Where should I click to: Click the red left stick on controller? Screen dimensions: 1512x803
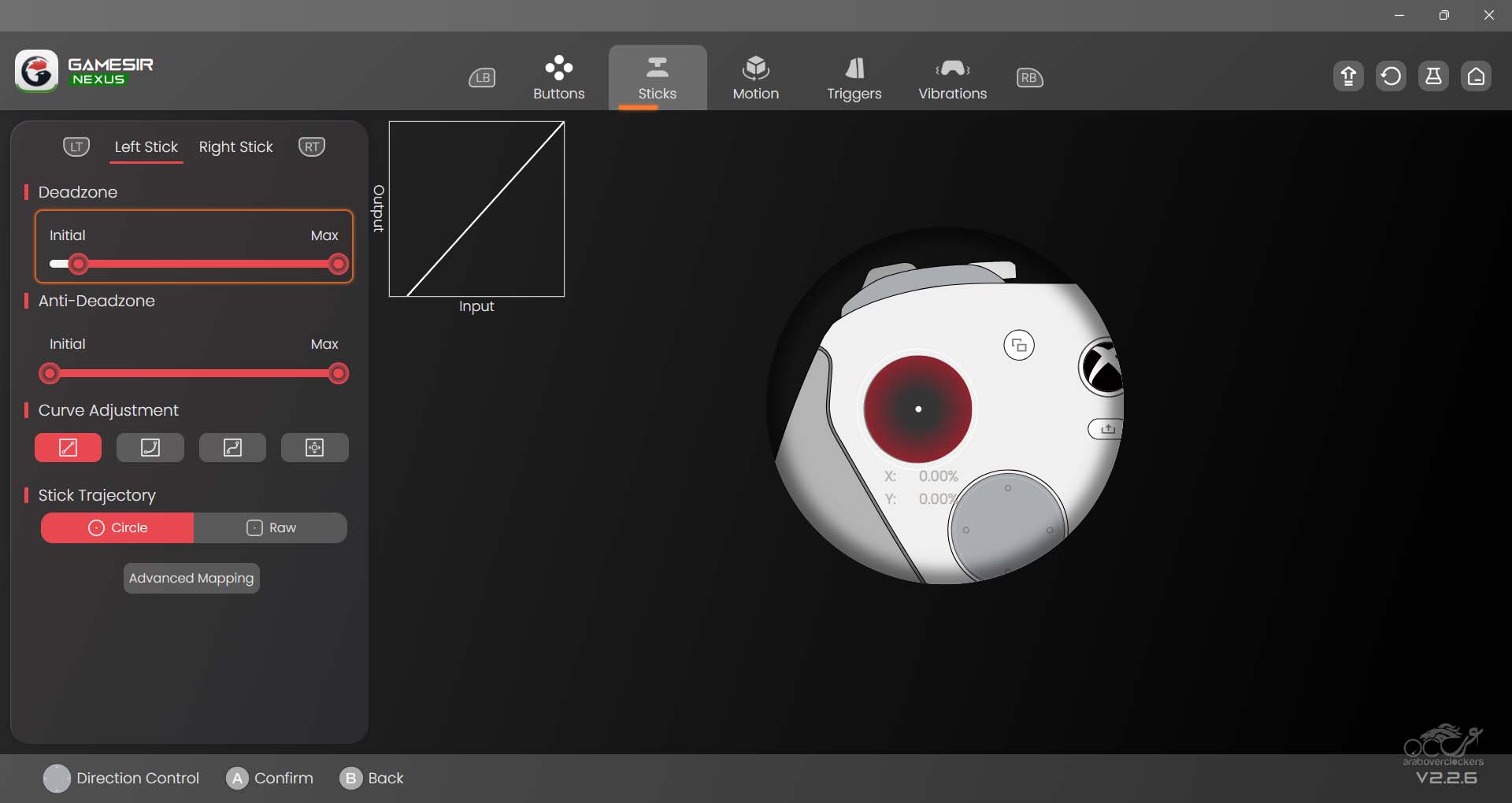click(917, 409)
